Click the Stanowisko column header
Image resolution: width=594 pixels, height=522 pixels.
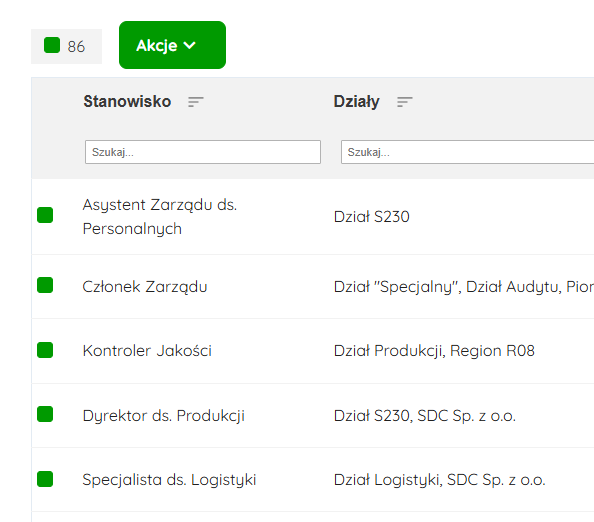(127, 102)
